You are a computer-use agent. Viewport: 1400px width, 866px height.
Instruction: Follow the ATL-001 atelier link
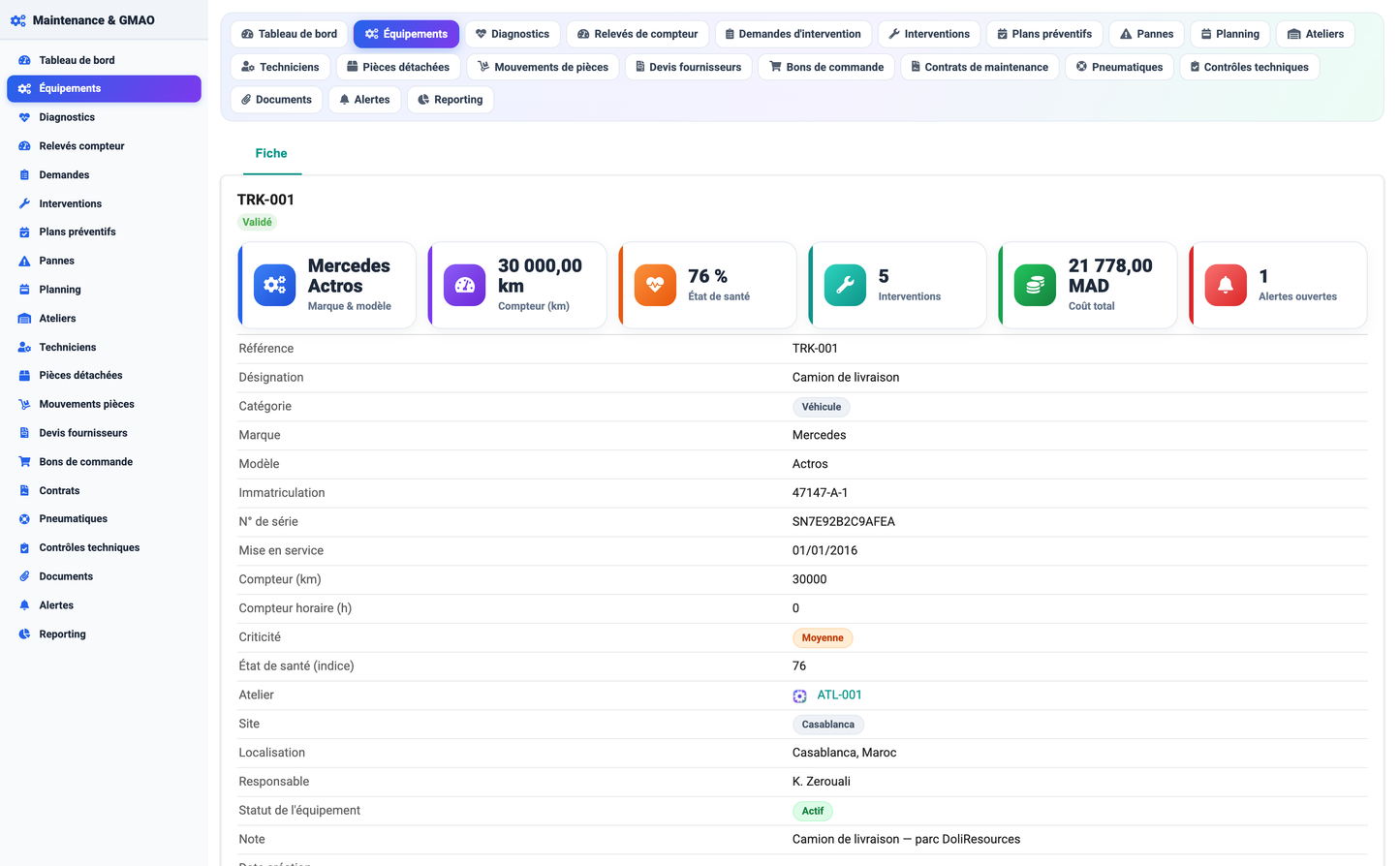coord(839,695)
